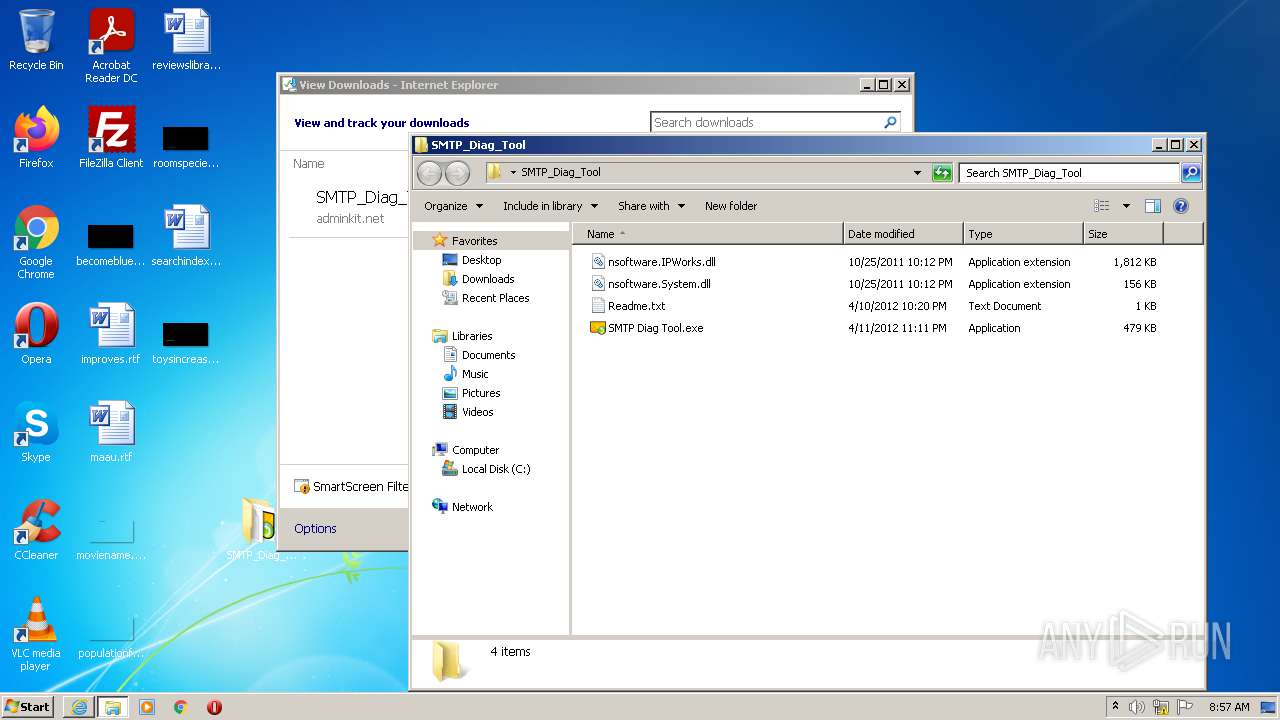Click the Back button in Explorer
1280x720 pixels.
pyautogui.click(x=429, y=173)
